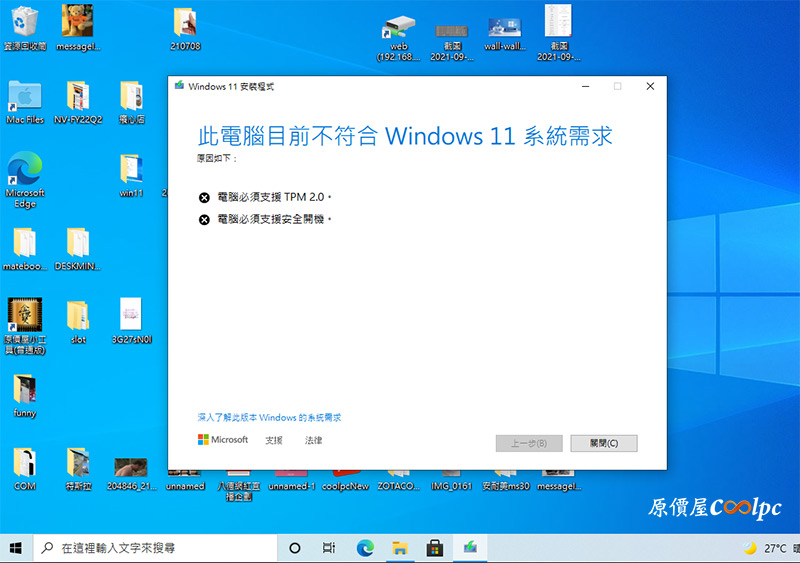Screen dimensions: 800x563
Task: Select the teddy bear messageI image icon
Action: [x=78, y=28]
